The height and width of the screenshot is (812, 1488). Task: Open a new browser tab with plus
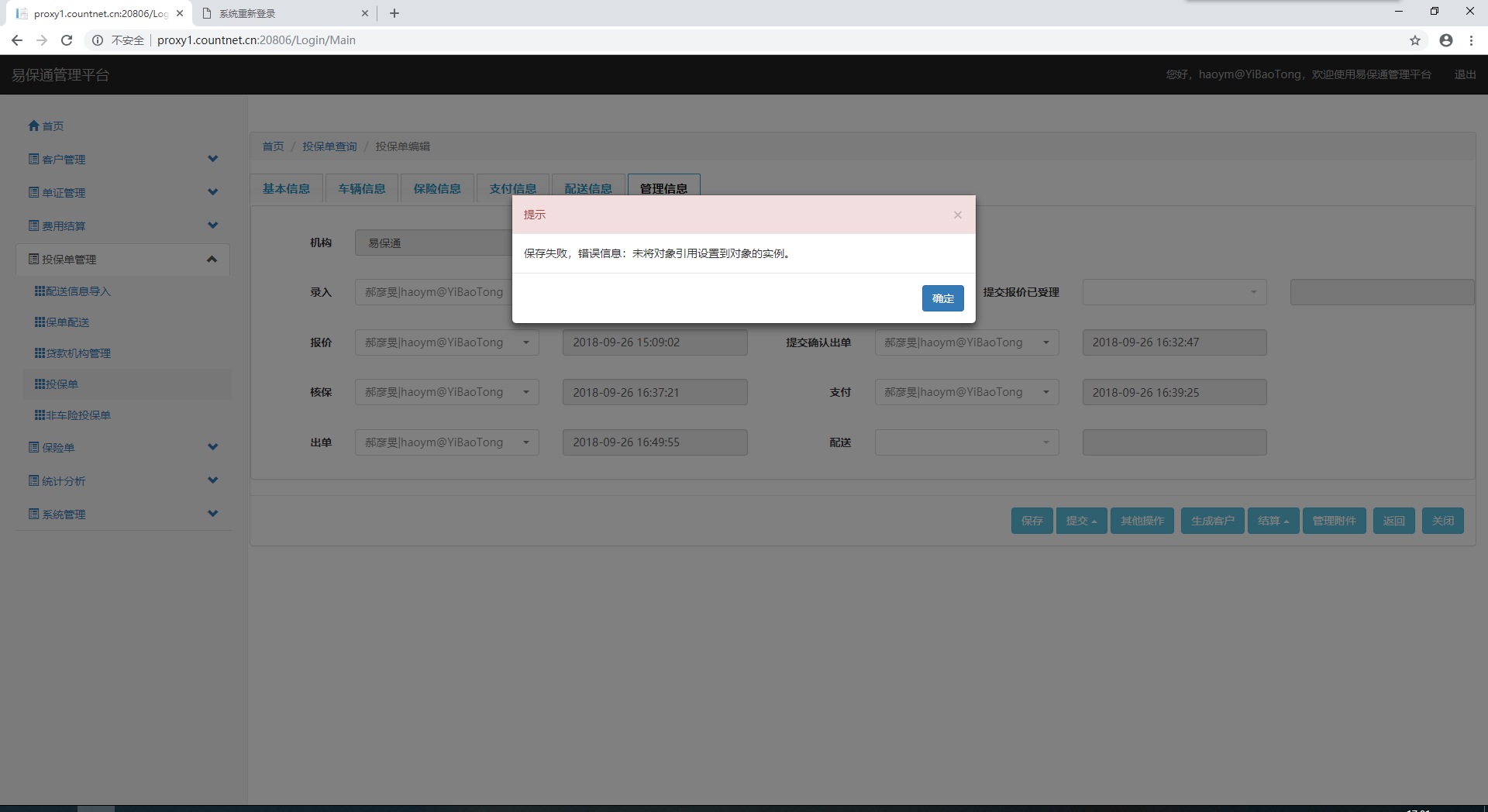tap(394, 13)
